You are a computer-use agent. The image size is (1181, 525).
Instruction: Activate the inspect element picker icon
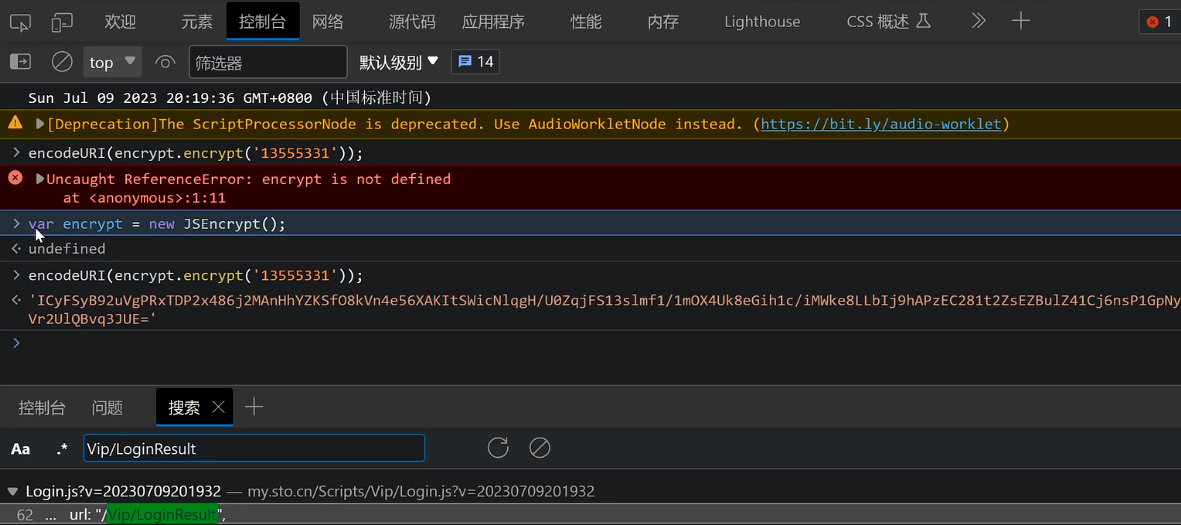(x=20, y=22)
